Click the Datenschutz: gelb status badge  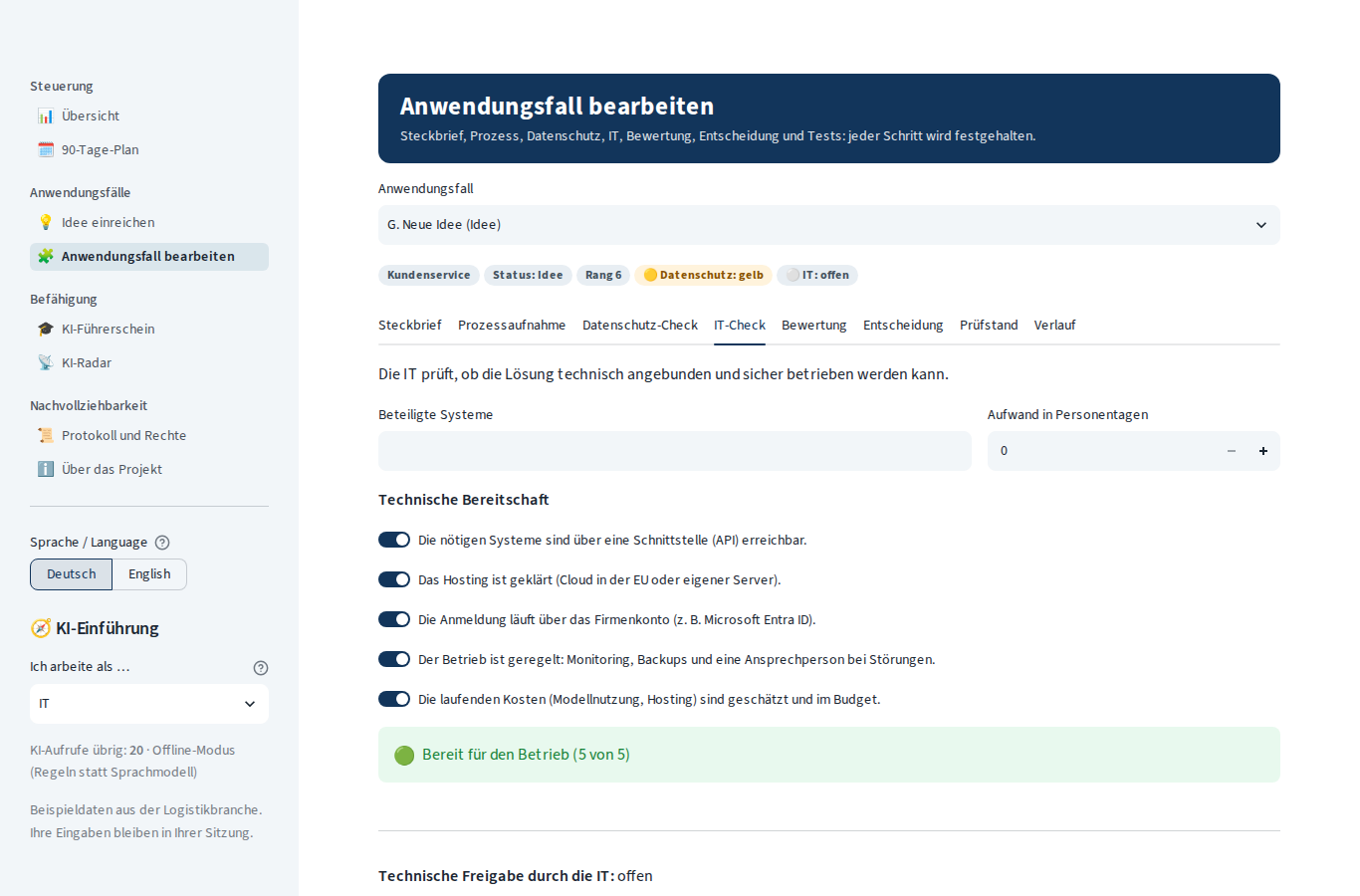tap(704, 276)
